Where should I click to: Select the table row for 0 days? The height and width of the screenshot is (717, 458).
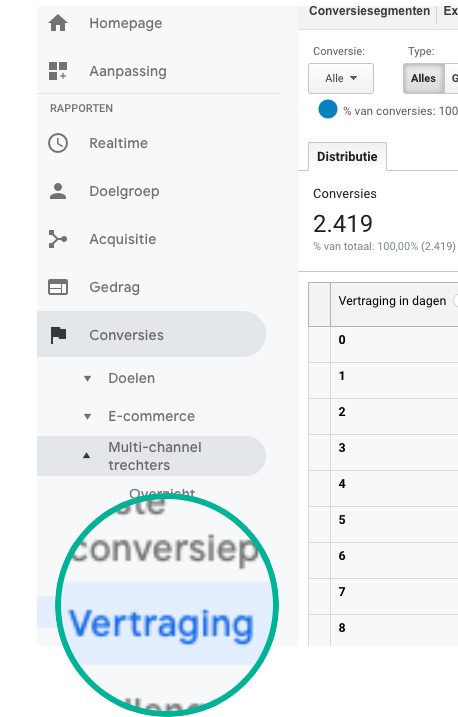coord(383,344)
